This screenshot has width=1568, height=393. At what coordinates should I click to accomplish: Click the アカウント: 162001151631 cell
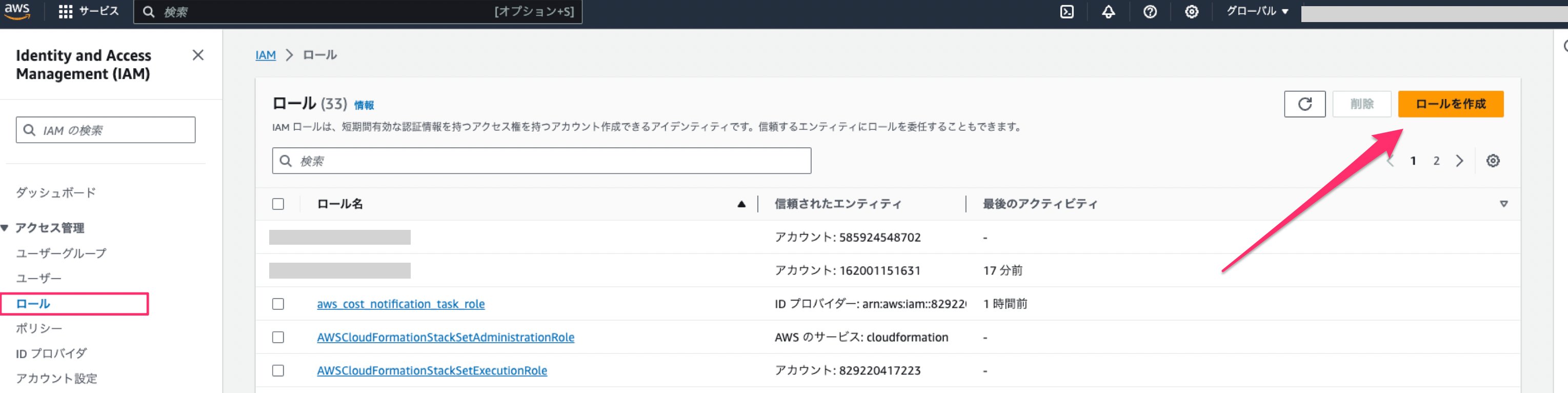pyautogui.click(x=847, y=270)
